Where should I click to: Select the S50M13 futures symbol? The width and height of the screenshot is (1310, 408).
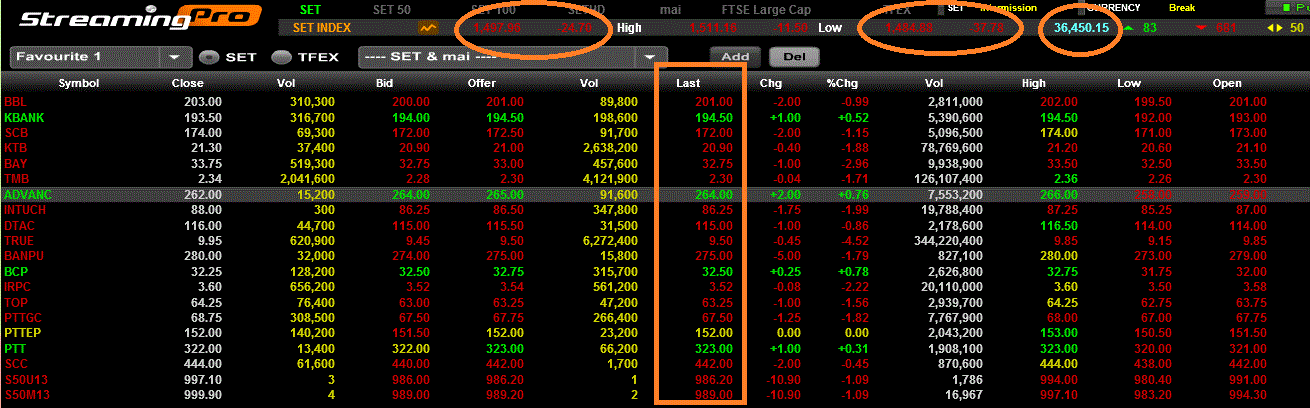[x=25, y=396]
